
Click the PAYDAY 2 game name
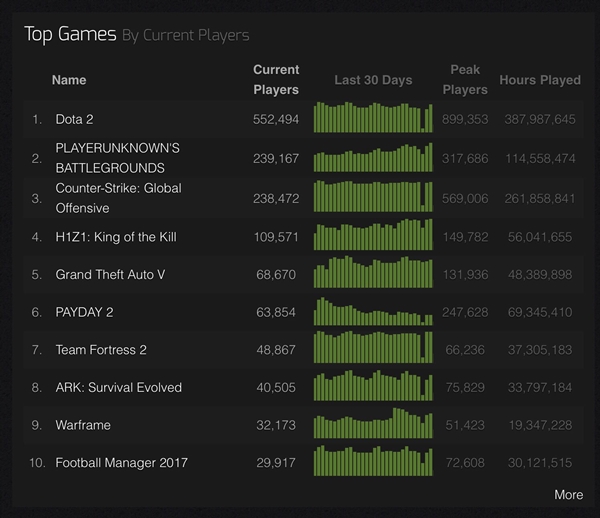pyautogui.click(x=84, y=312)
